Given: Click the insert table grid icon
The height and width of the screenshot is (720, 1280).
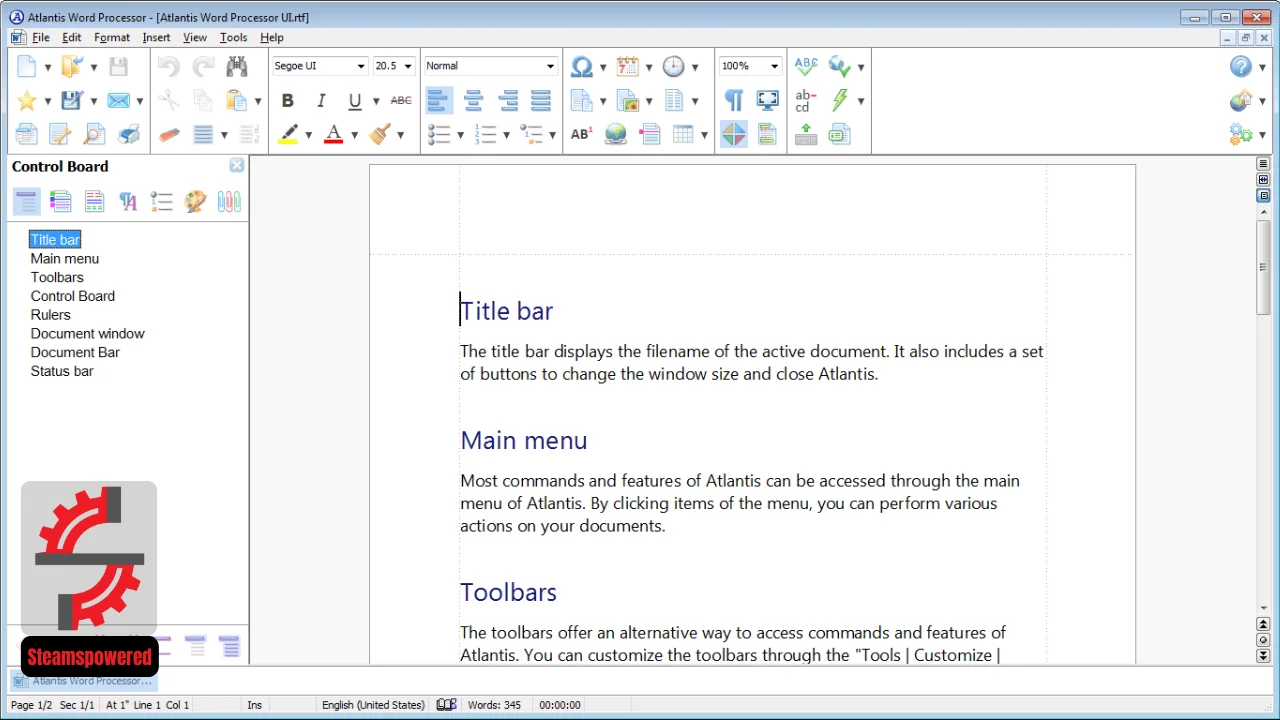Looking at the screenshot, I should [x=684, y=134].
